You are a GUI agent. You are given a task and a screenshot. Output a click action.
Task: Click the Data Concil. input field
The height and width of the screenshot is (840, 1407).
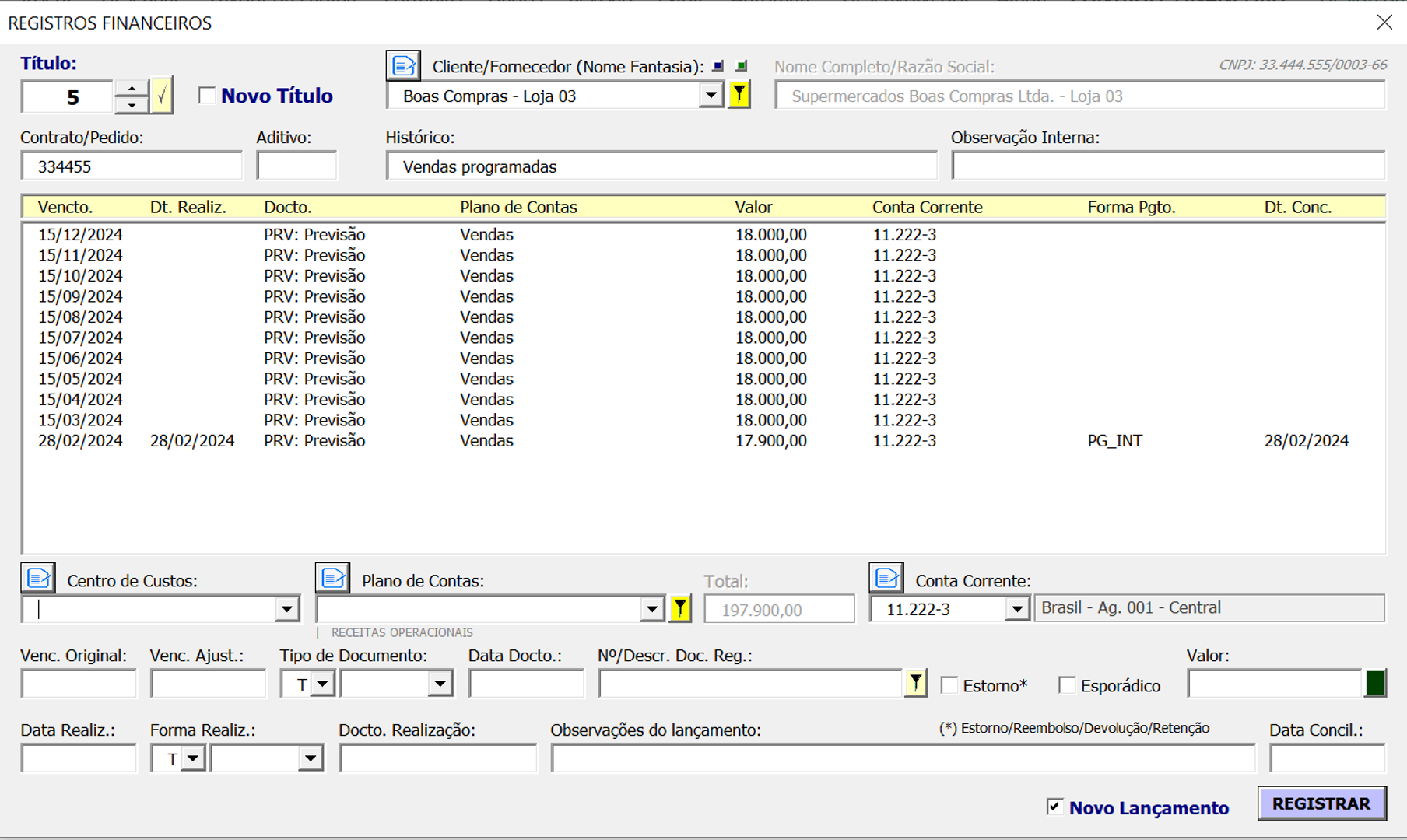[x=1328, y=758]
